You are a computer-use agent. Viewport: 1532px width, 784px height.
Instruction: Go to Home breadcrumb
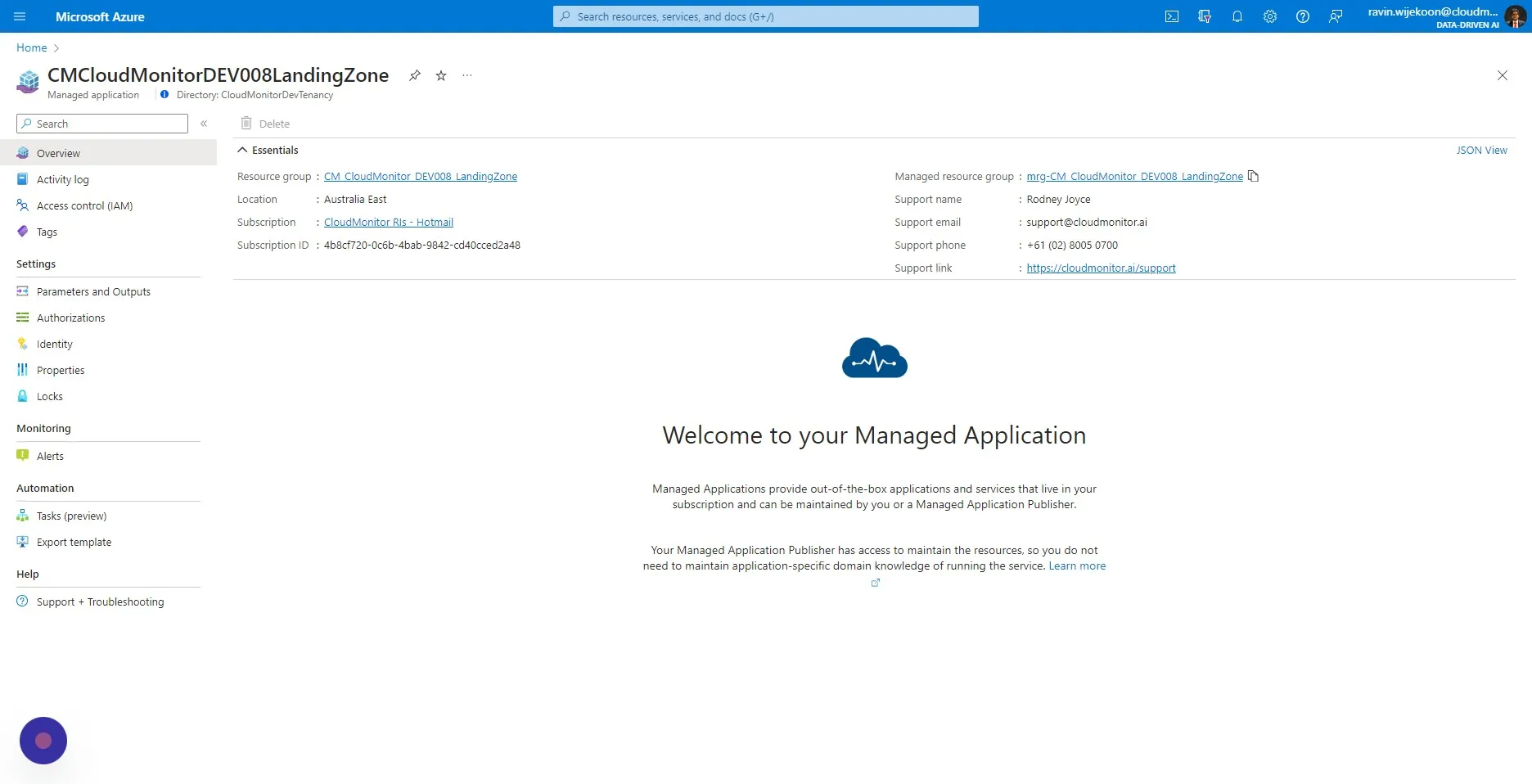(x=32, y=47)
